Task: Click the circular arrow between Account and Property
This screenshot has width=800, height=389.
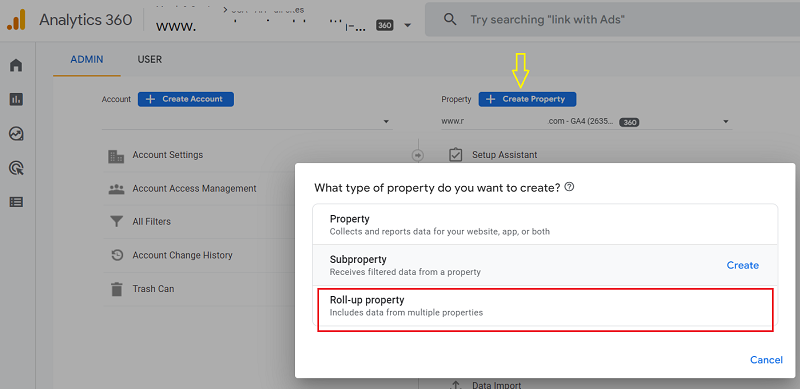Action: (418, 155)
